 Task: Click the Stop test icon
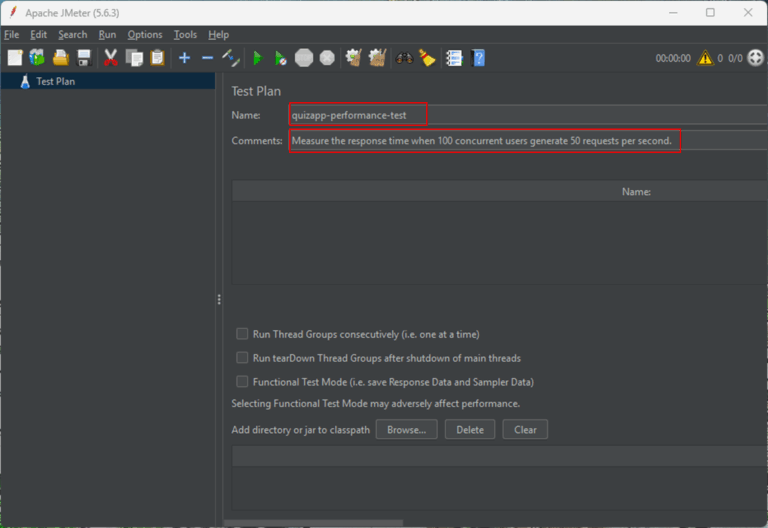[304, 58]
